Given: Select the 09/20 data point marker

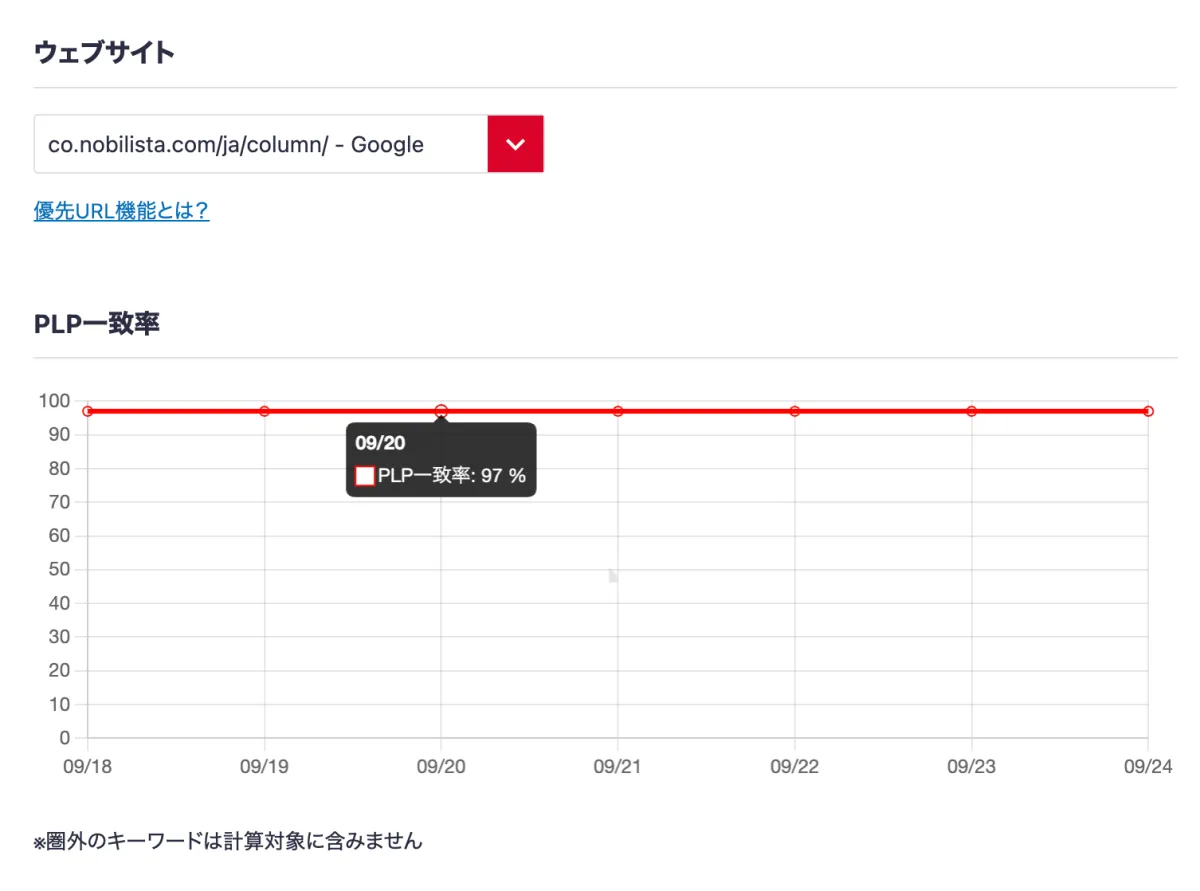Looking at the screenshot, I should coord(441,410).
